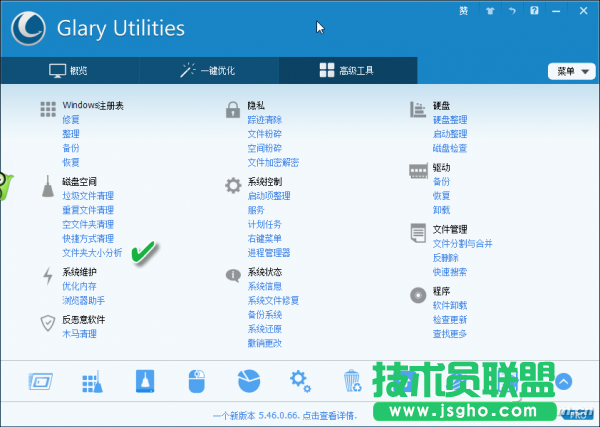Collapse the bottom toolbar with up chevron
The image size is (600, 427).
point(563,381)
